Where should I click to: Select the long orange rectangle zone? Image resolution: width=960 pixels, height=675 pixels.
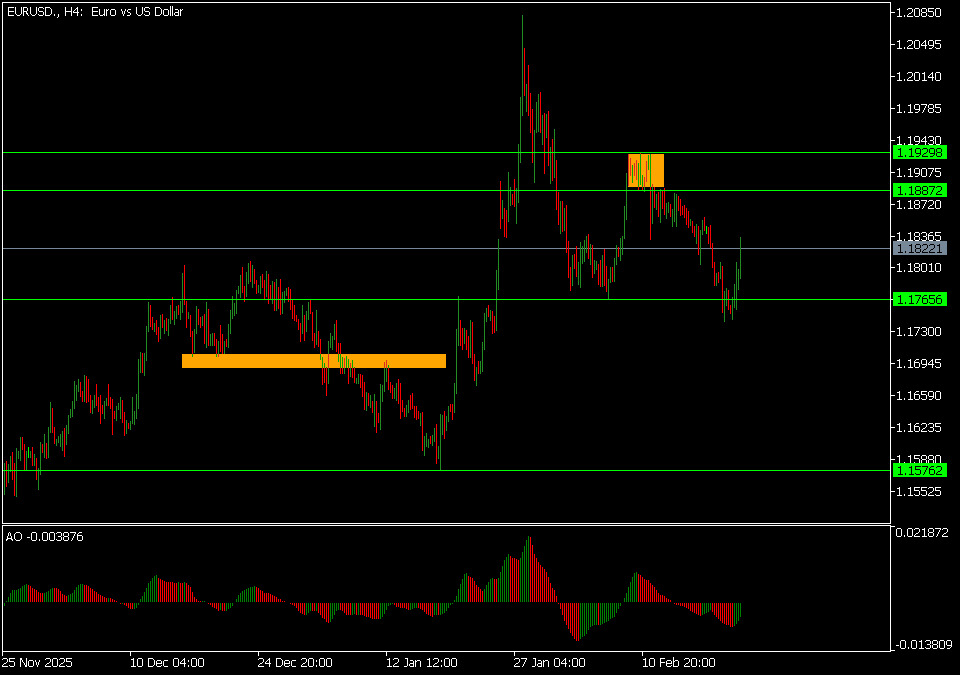tap(313, 361)
